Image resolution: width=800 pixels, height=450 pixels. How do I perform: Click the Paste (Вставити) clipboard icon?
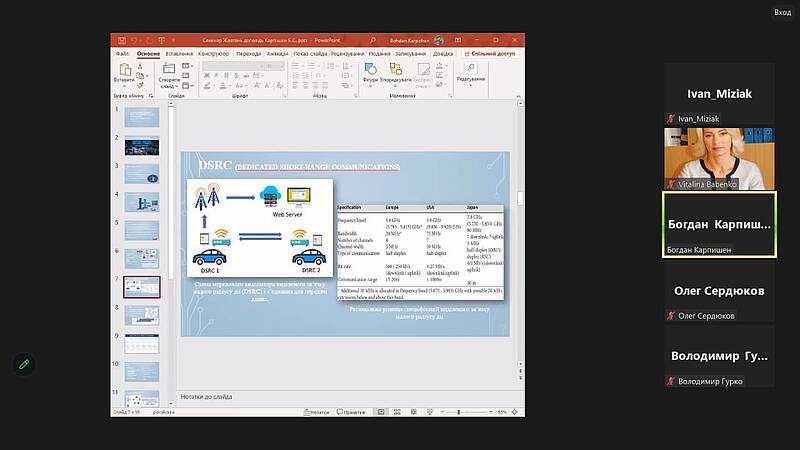(x=123, y=71)
